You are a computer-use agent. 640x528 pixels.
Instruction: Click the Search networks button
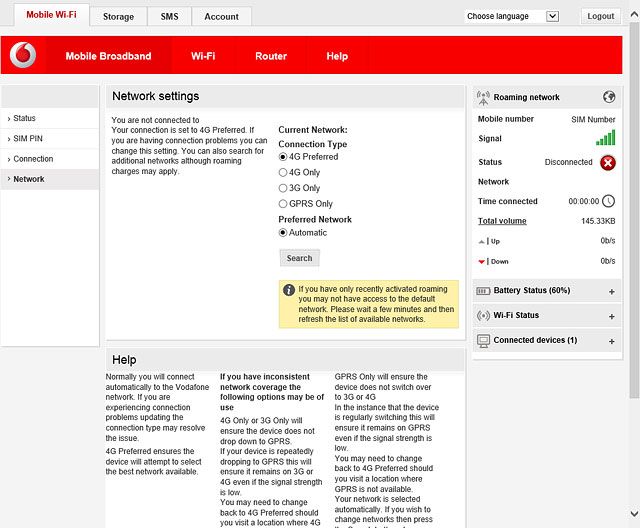tap(299, 258)
